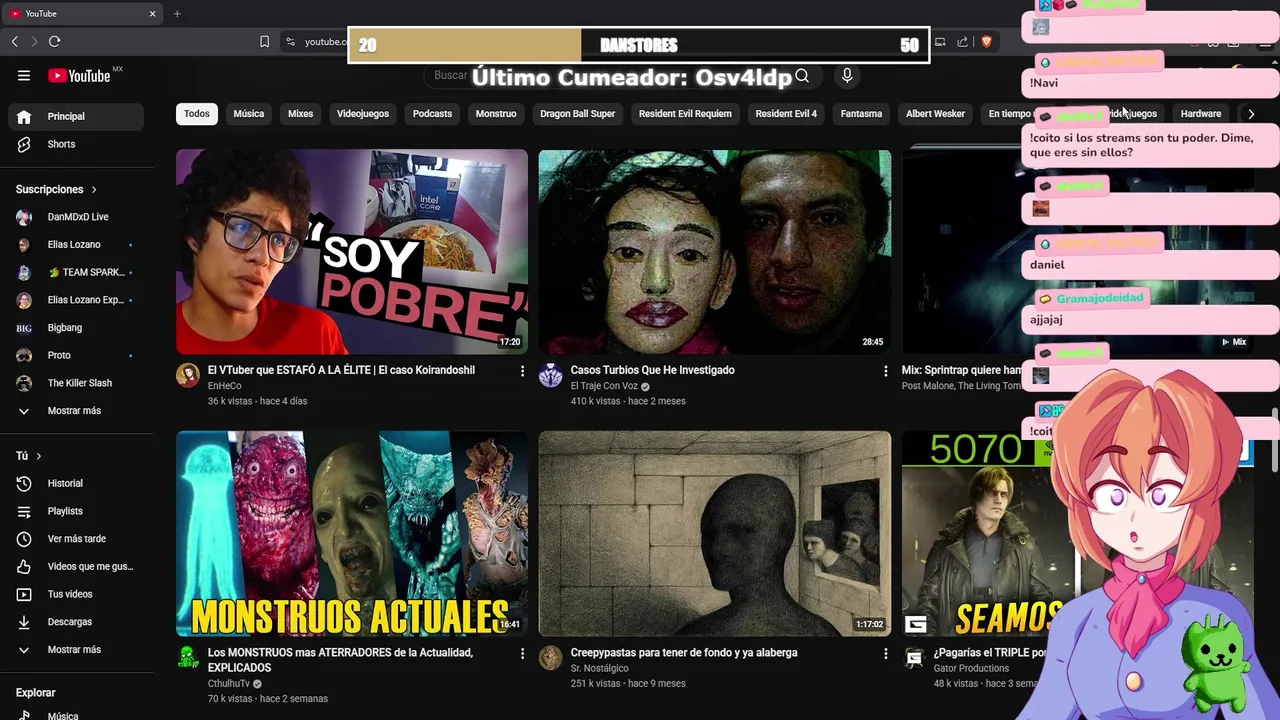Bookmark page using bookmark icon
Viewport: 1280px width, 720px height.
click(264, 41)
